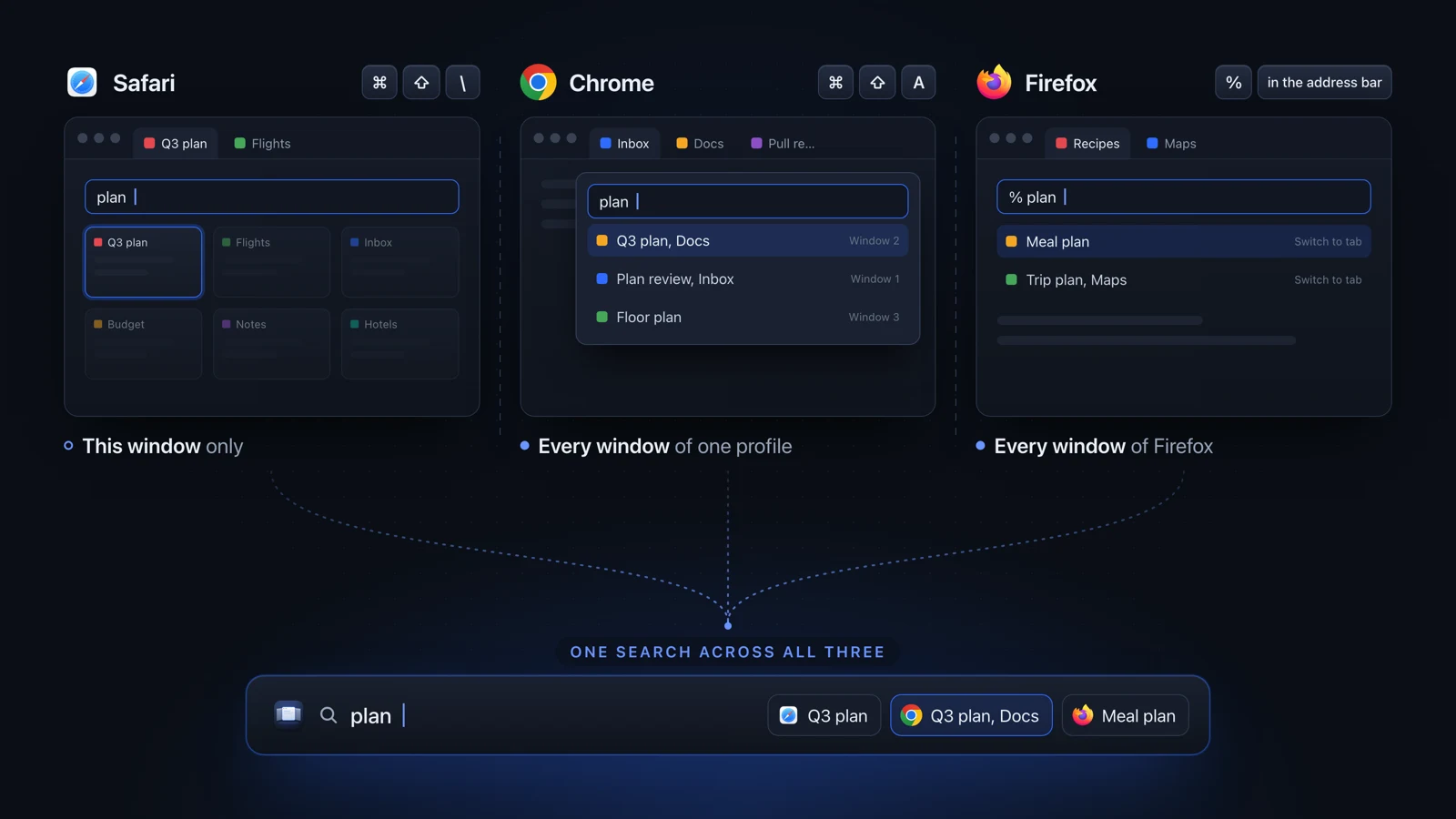Click the 'Window 1' label in Chrome results
The height and width of the screenshot is (819, 1456).
pos(875,278)
